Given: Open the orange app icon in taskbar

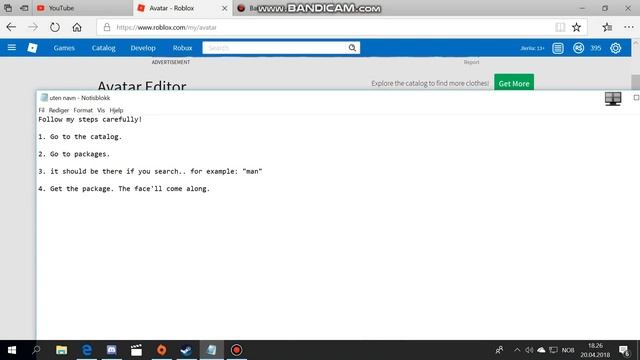Looking at the screenshot, I should coord(162,350).
